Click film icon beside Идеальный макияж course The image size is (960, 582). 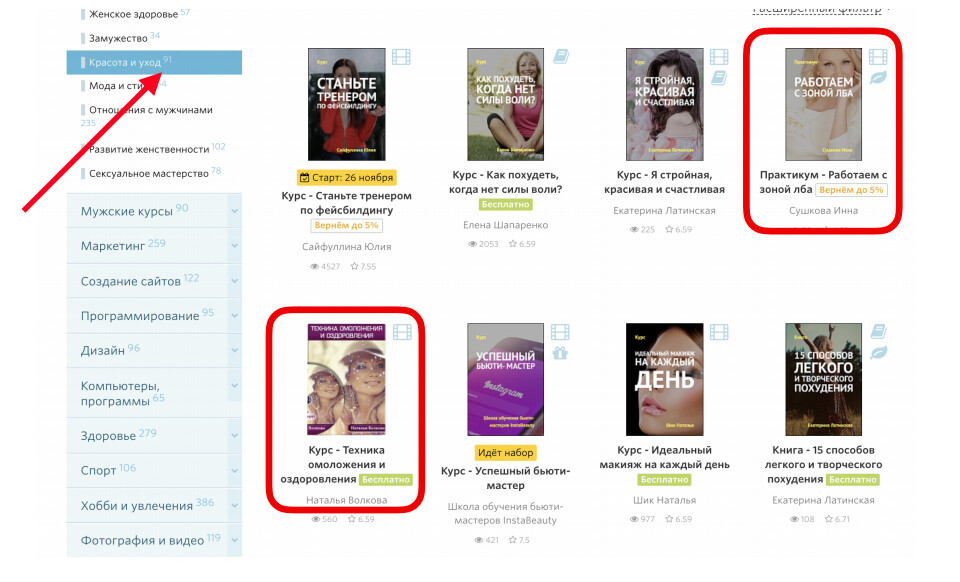point(719,332)
